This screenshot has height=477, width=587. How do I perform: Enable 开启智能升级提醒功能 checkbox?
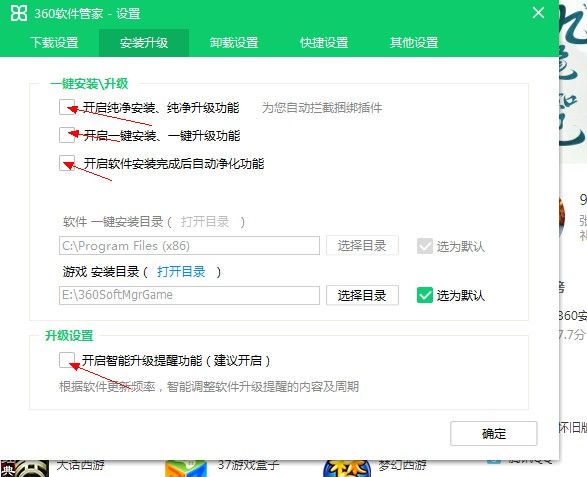click(x=67, y=360)
